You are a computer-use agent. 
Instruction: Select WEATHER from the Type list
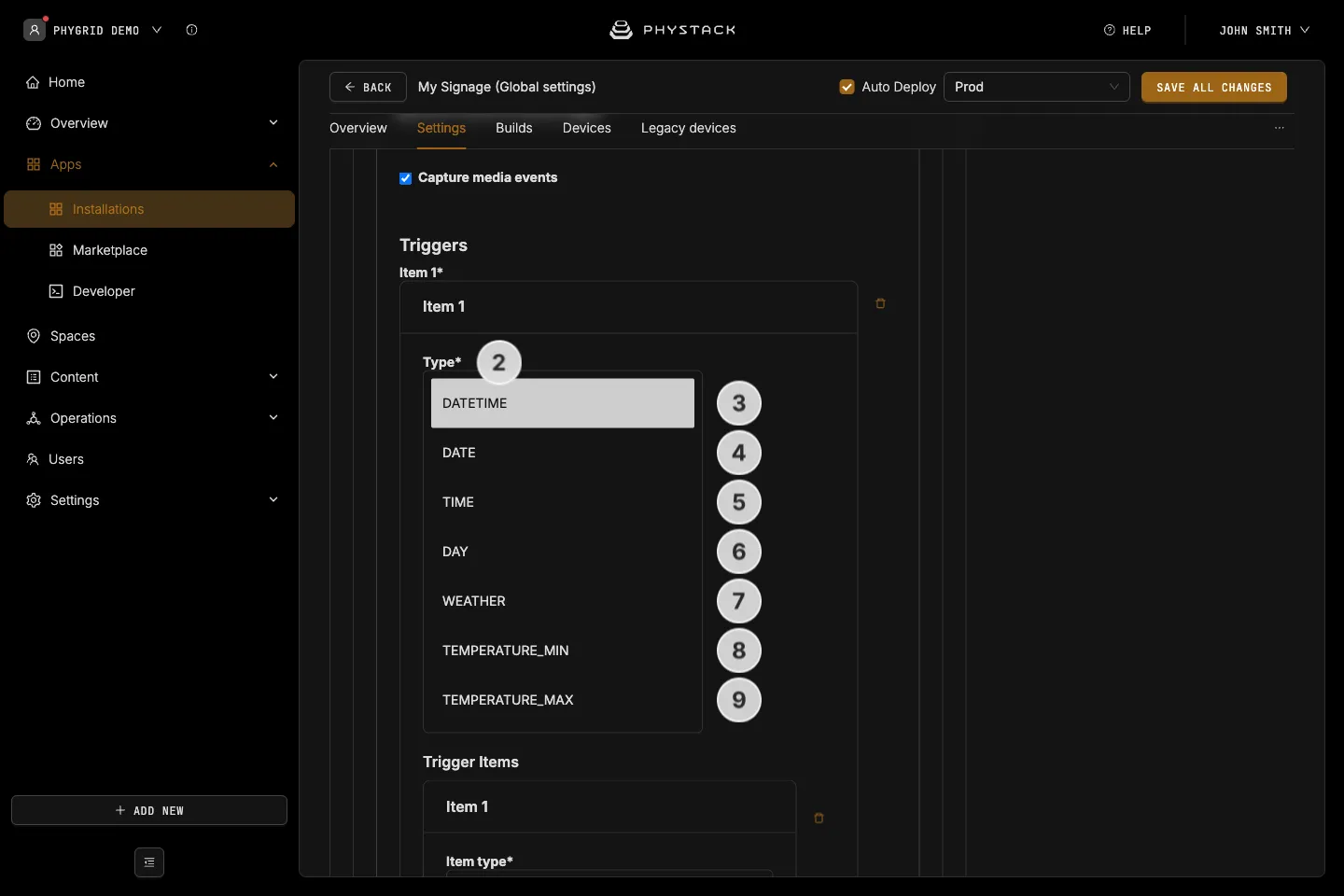563,601
